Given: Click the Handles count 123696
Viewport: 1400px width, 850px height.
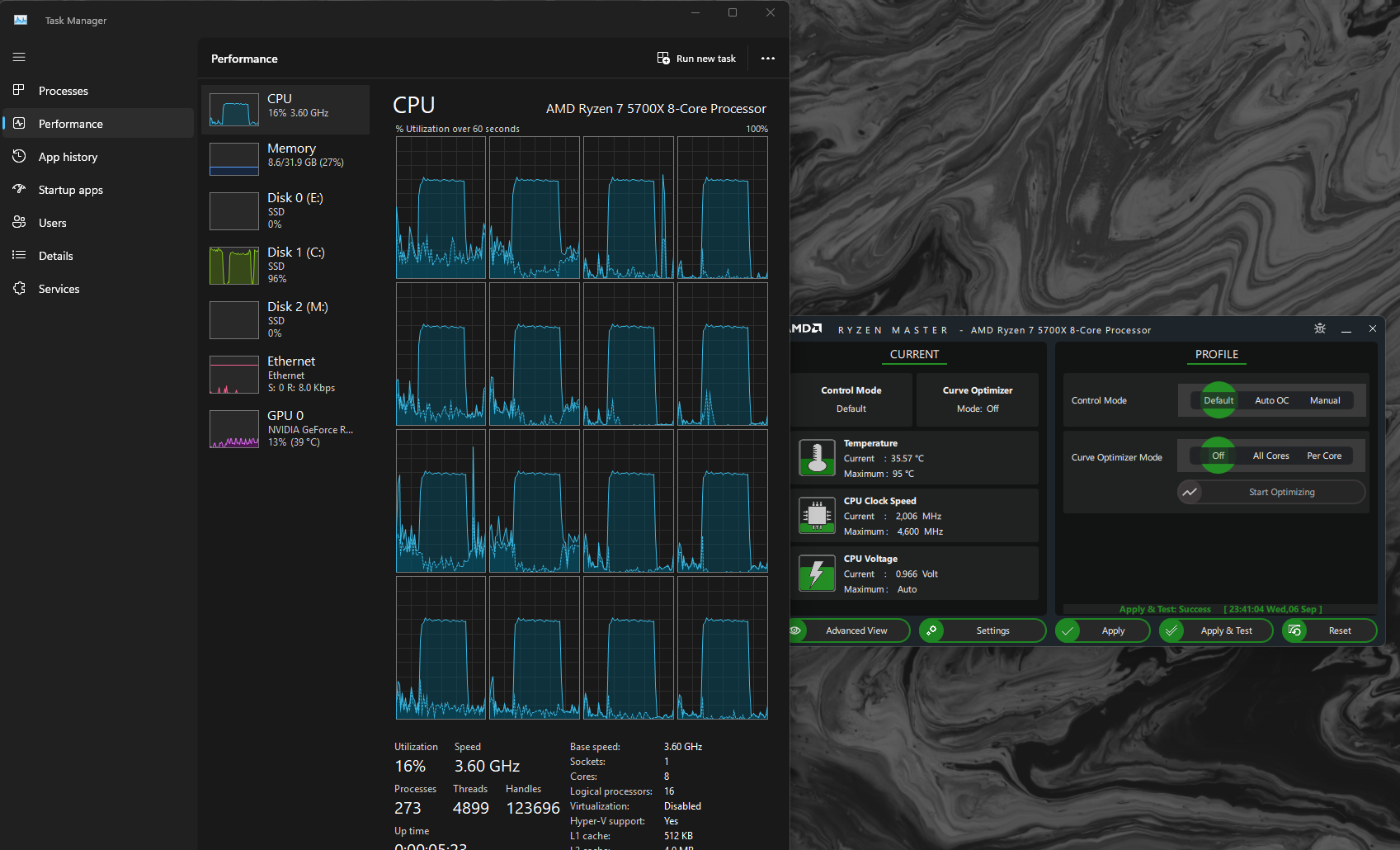Looking at the screenshot, I should [533, 808].
